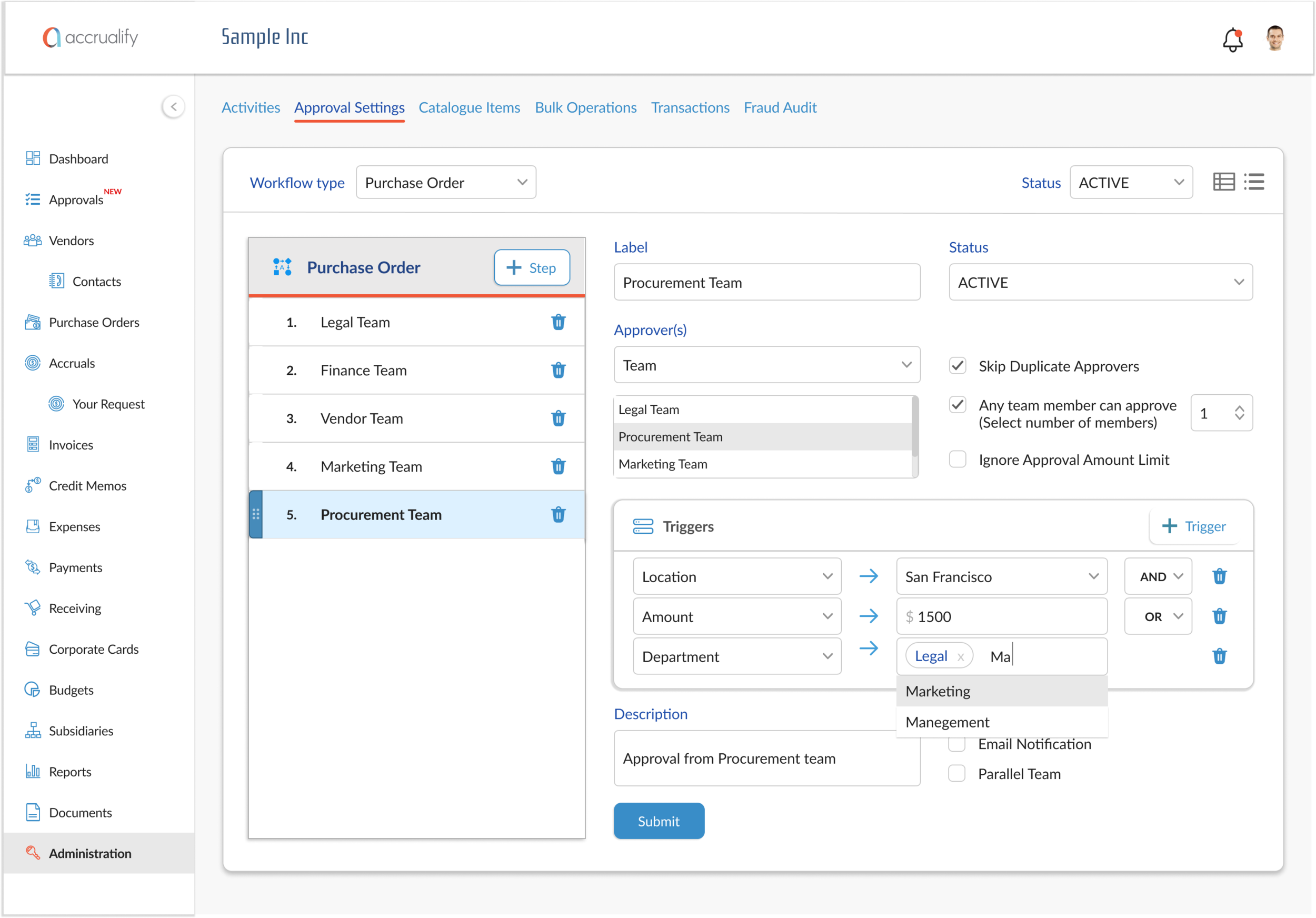Remove the Amount trigger row
Screen dimensions: 1316x918
[1219, 616]
